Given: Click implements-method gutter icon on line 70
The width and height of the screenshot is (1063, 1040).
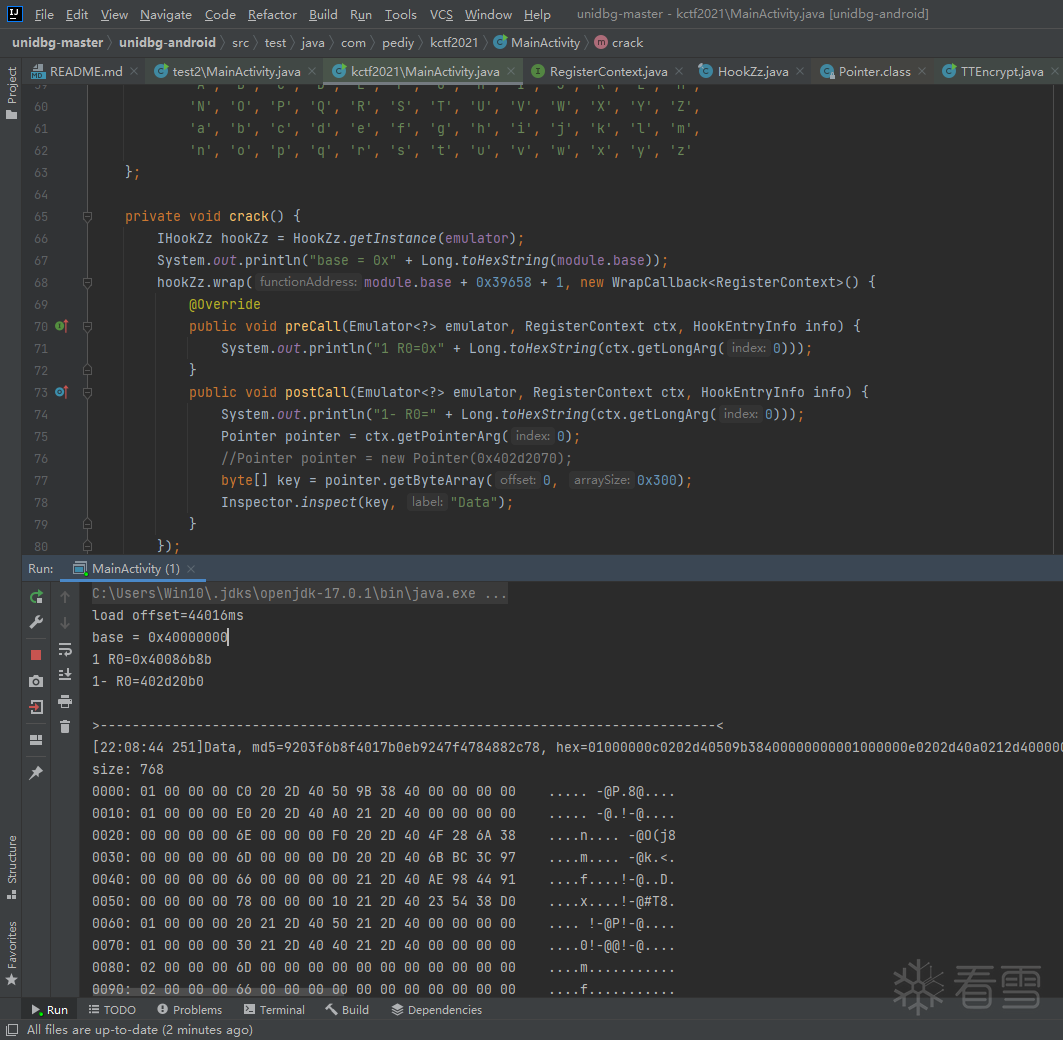Looking at the screenshot, I should 61,326.
